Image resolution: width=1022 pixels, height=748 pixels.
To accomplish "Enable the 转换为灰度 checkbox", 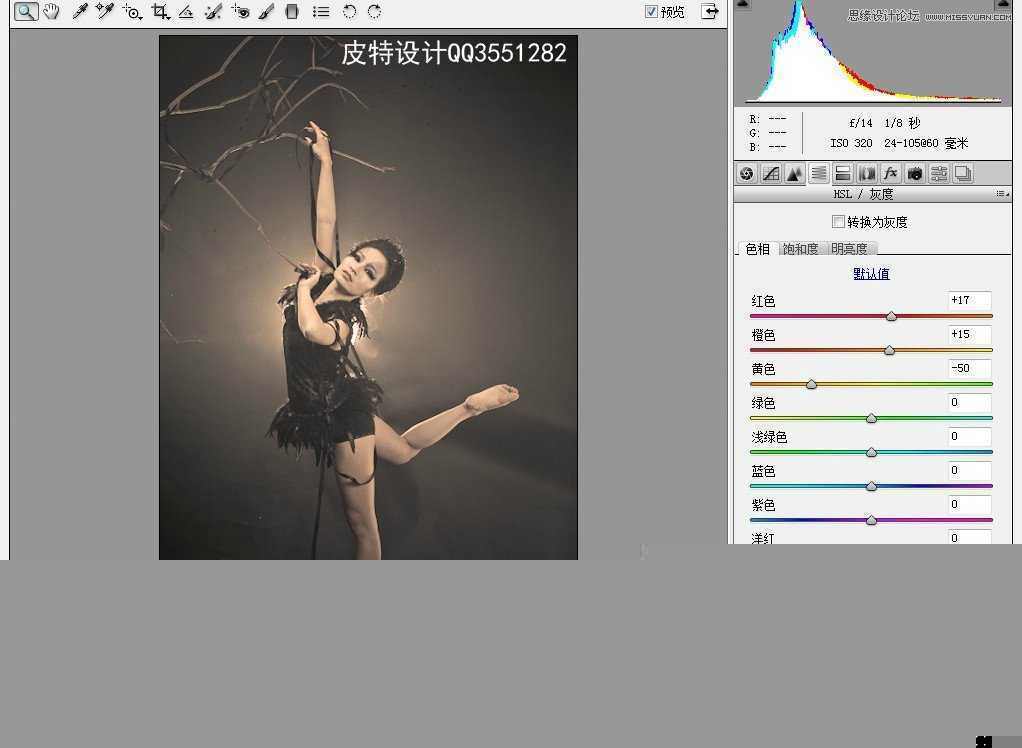I will (x=838, y=222).
